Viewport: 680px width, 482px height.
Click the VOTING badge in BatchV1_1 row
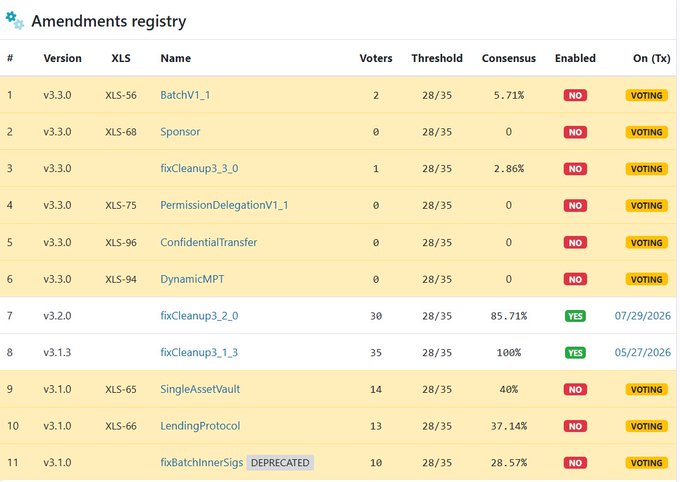click(647, 95)
